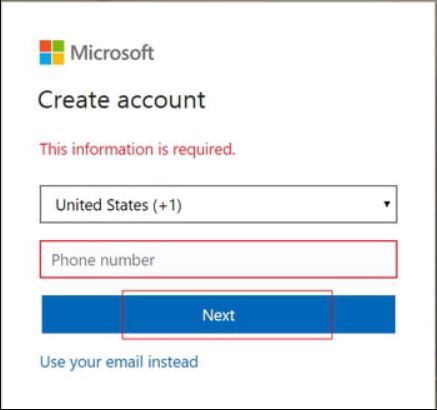Open the United States (+1) country selector
This screenshot has width=437, height=410.
(x=218, y=204)
